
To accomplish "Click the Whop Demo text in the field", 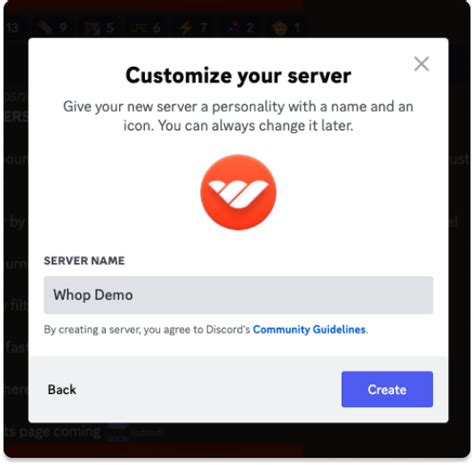I will (93, 295).
